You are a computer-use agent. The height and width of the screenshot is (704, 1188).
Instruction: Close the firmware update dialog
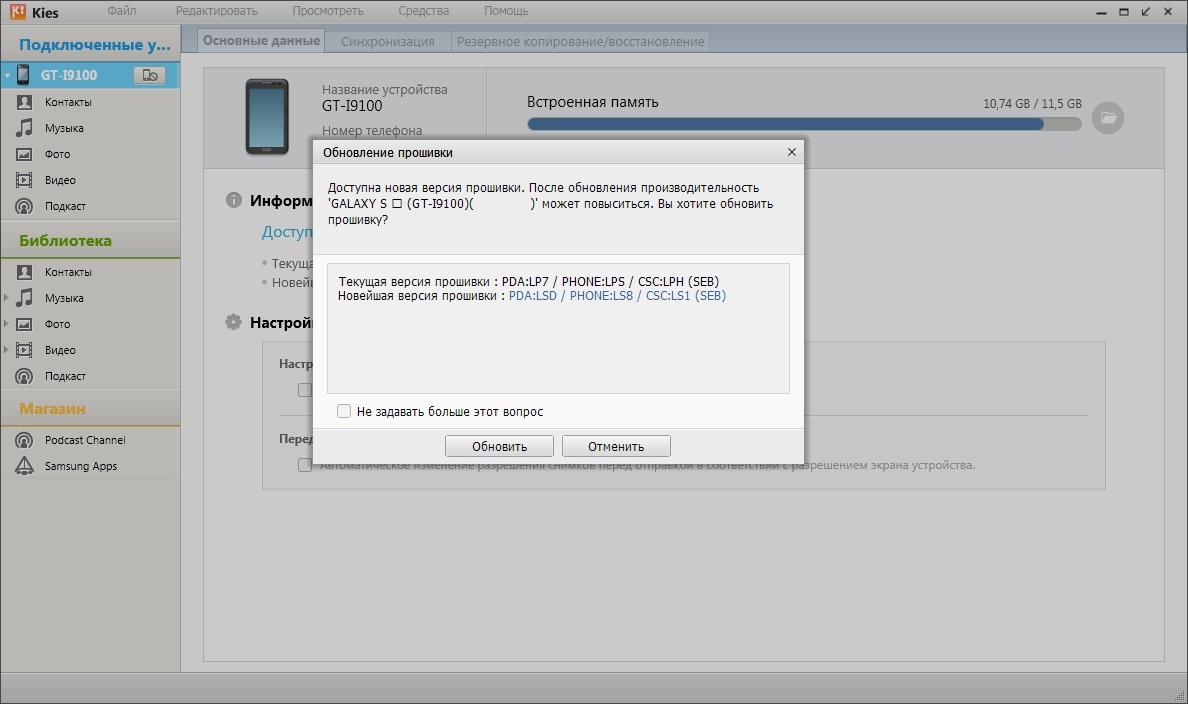coord(791,152)
